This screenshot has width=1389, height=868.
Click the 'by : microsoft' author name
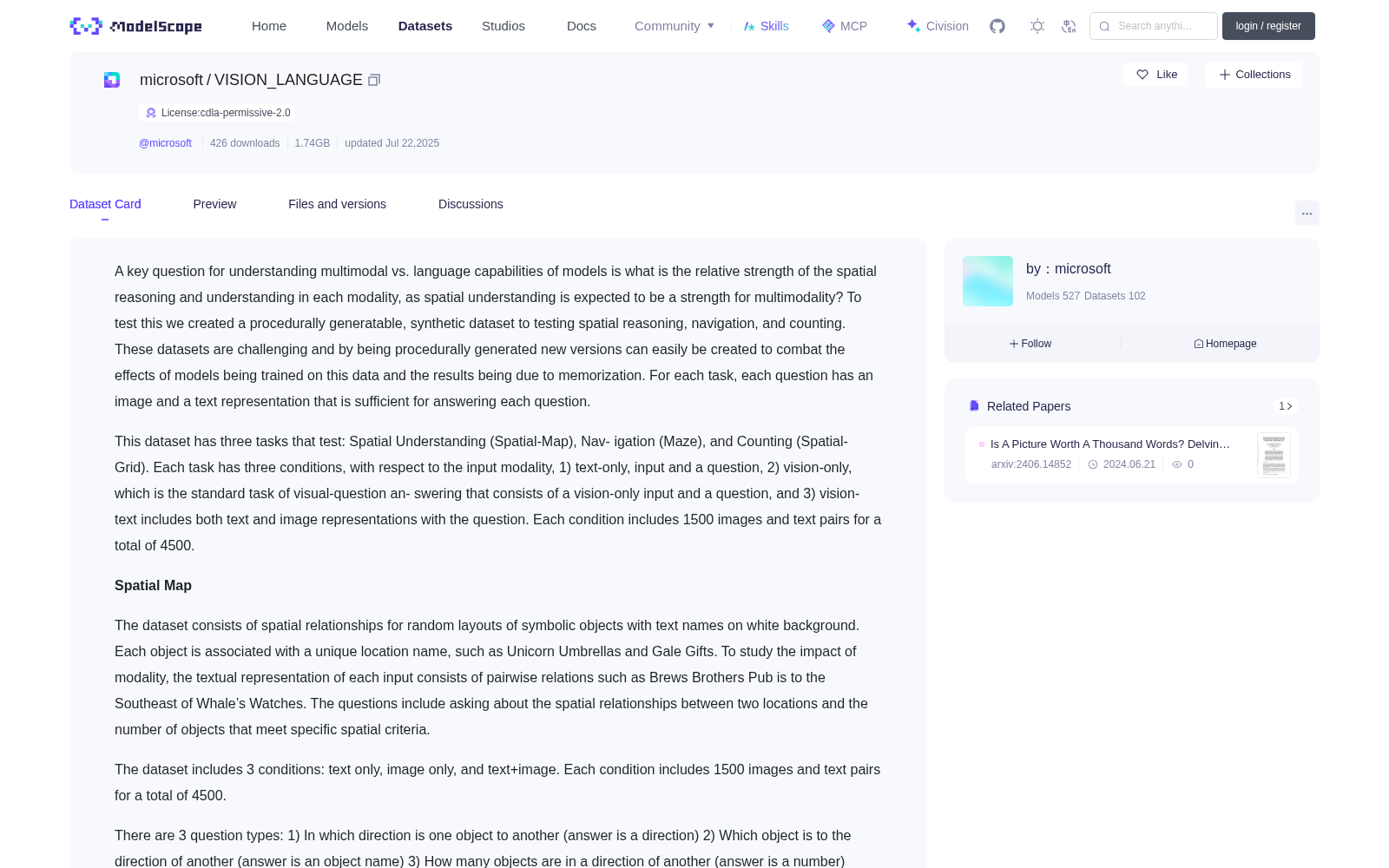pyautogui.click(x=1069, y=269)
